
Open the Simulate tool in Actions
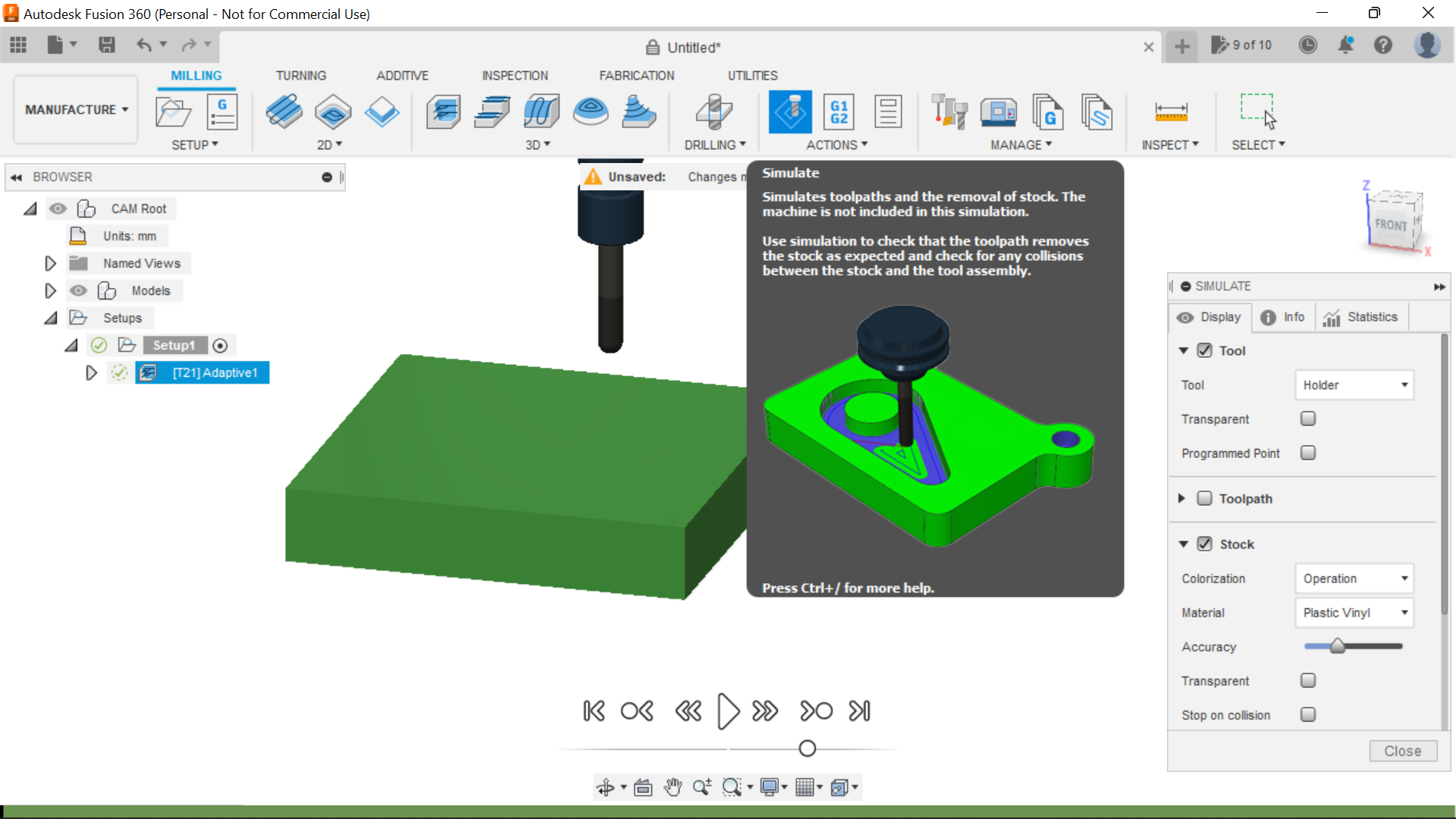click(791, 111)
